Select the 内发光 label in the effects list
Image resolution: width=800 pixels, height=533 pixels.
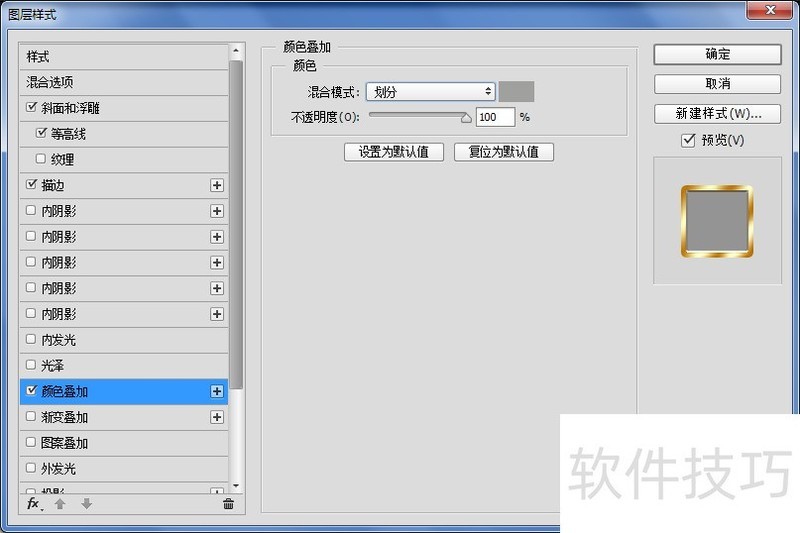pos(58,340)
